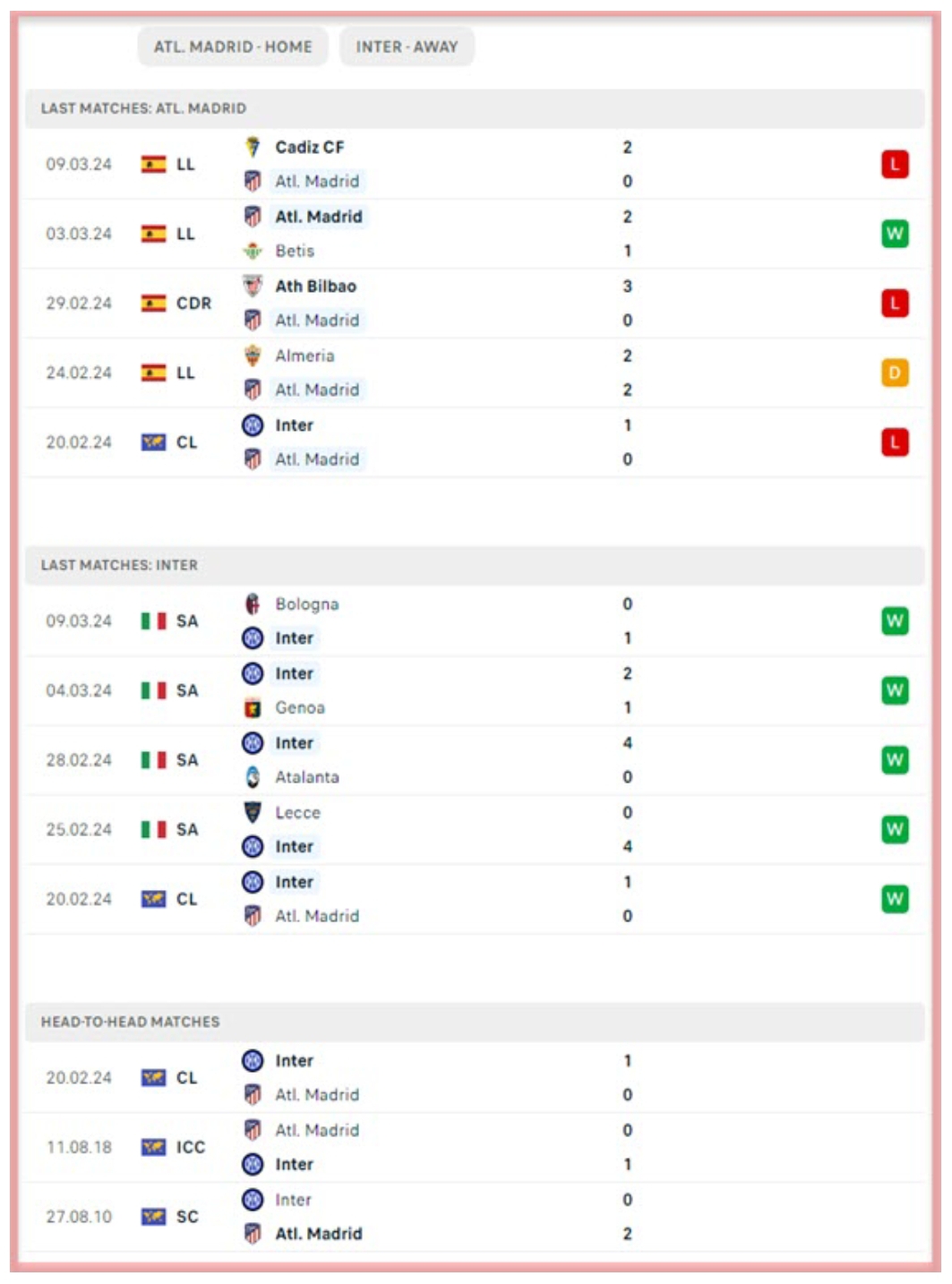Click the loss badge for Cadiz match
Image resolution: width=952 pixels, height=1284 pixels.
(x=894, y=164)
